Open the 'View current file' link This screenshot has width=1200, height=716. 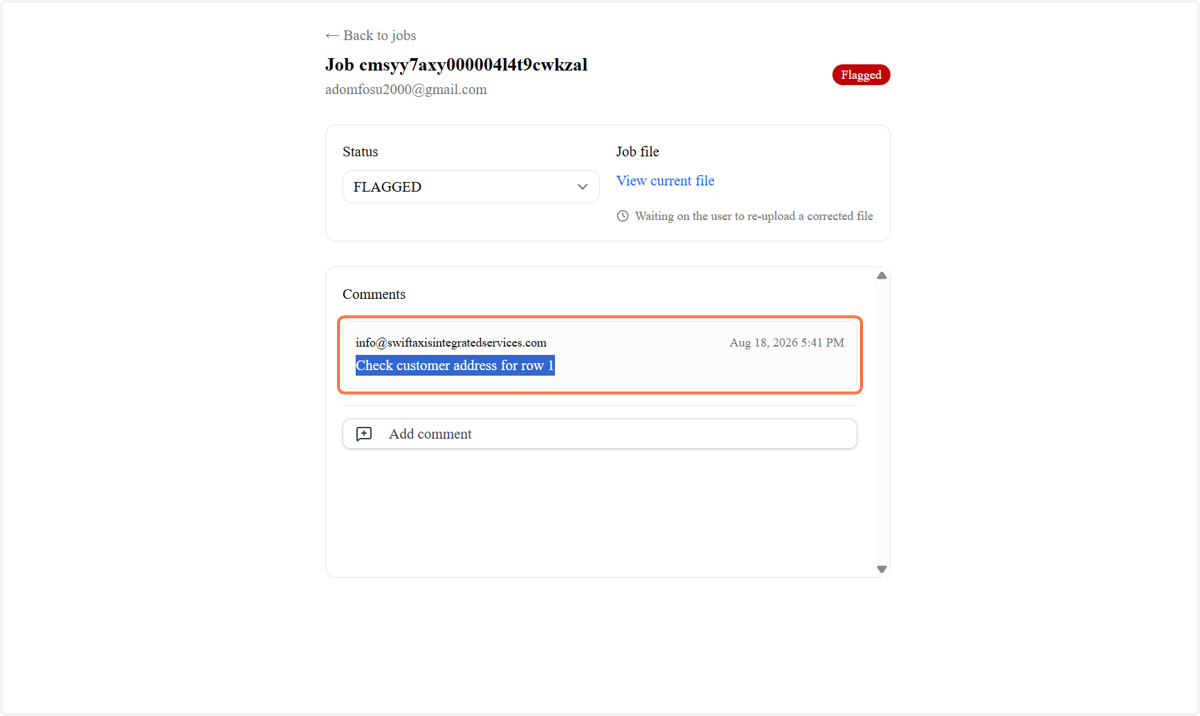(665, 181)
